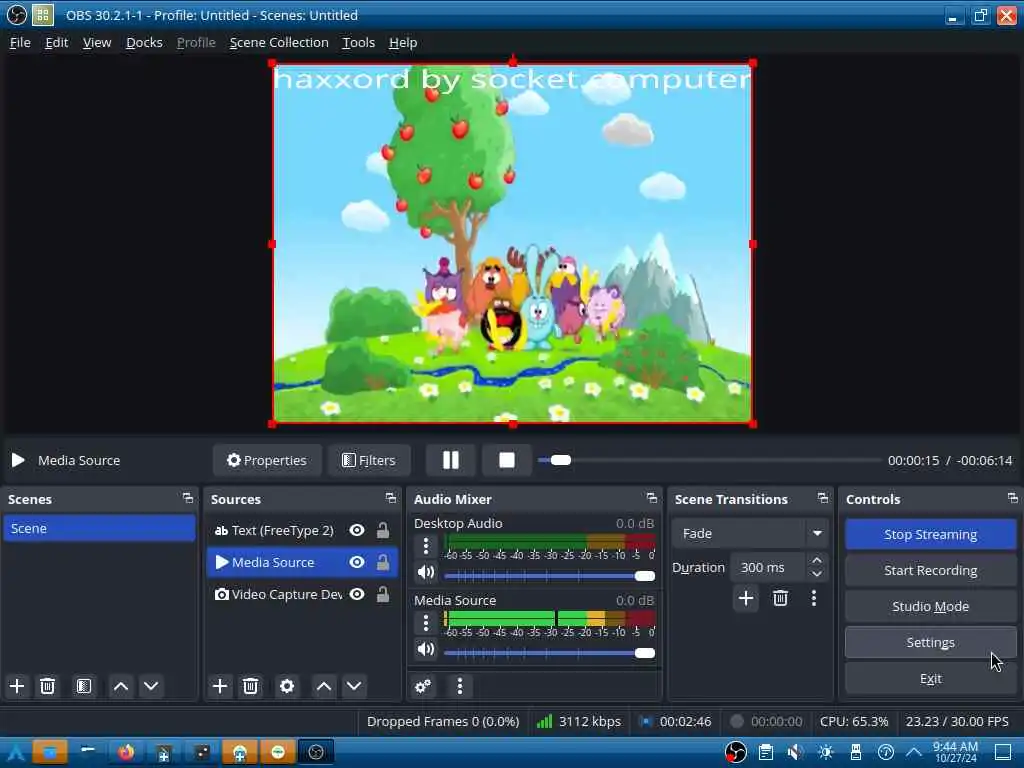The image size is (1024, 768).
Task: Open source properties gear in Sources panel
Action: click(287, 686)
